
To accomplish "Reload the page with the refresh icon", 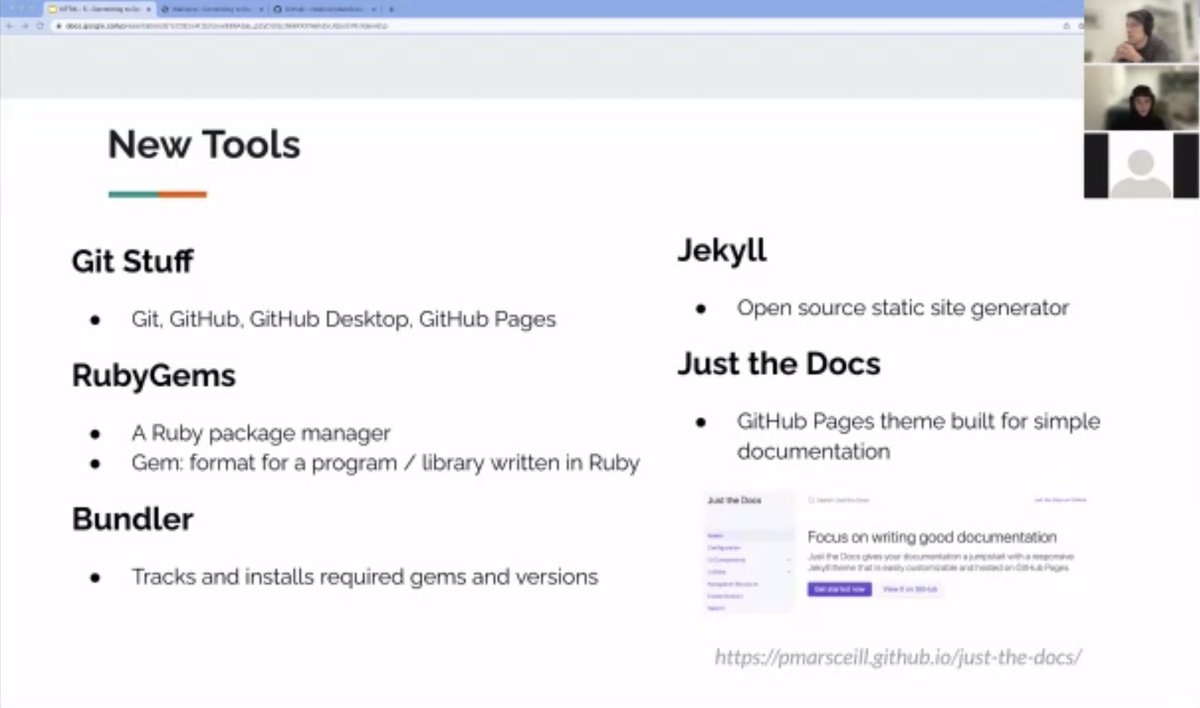I will click(39, 25).
